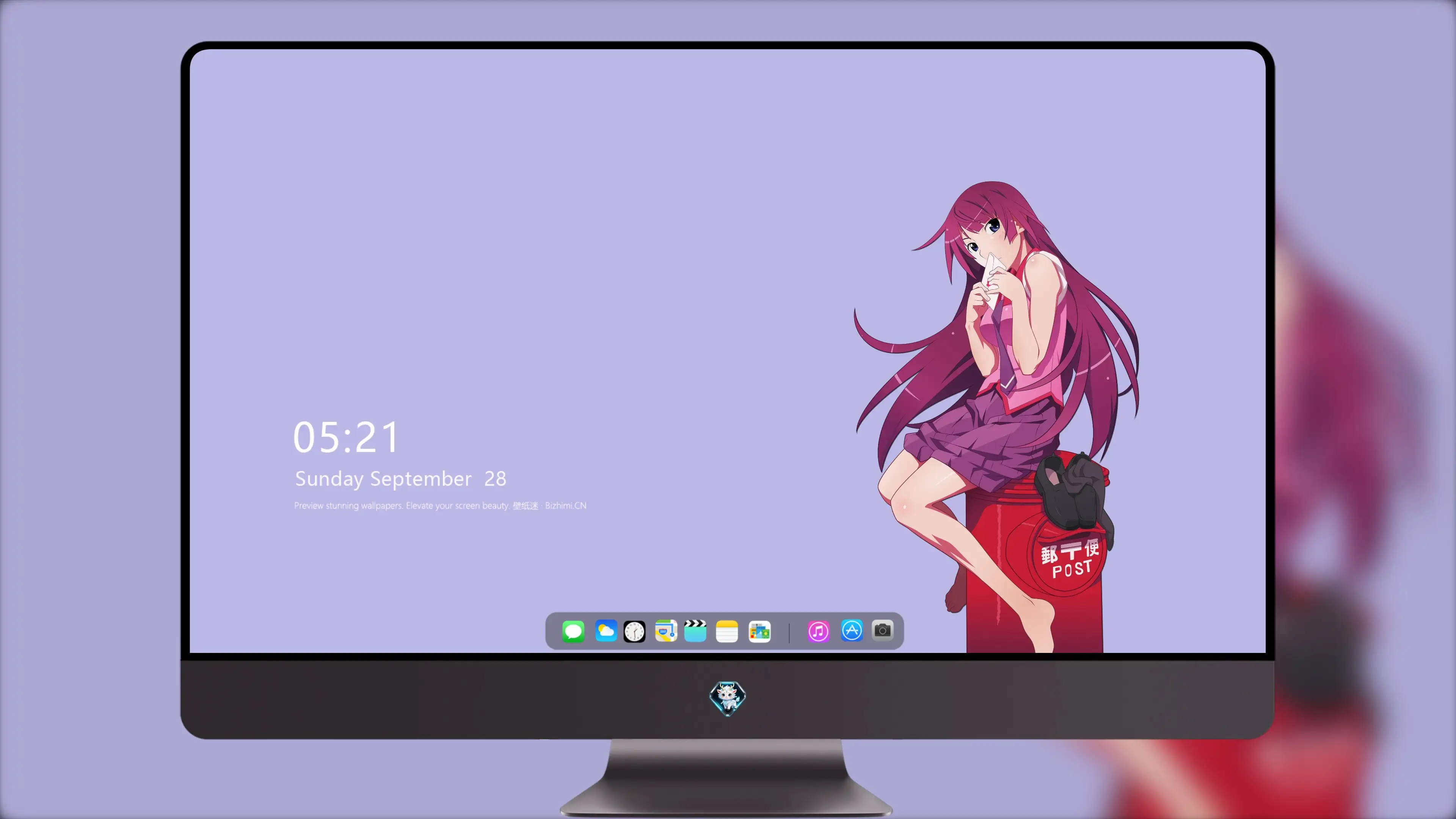1456x819 pixels.
Task: Open the Maps app in the dock
Action: tap(666, 631)
